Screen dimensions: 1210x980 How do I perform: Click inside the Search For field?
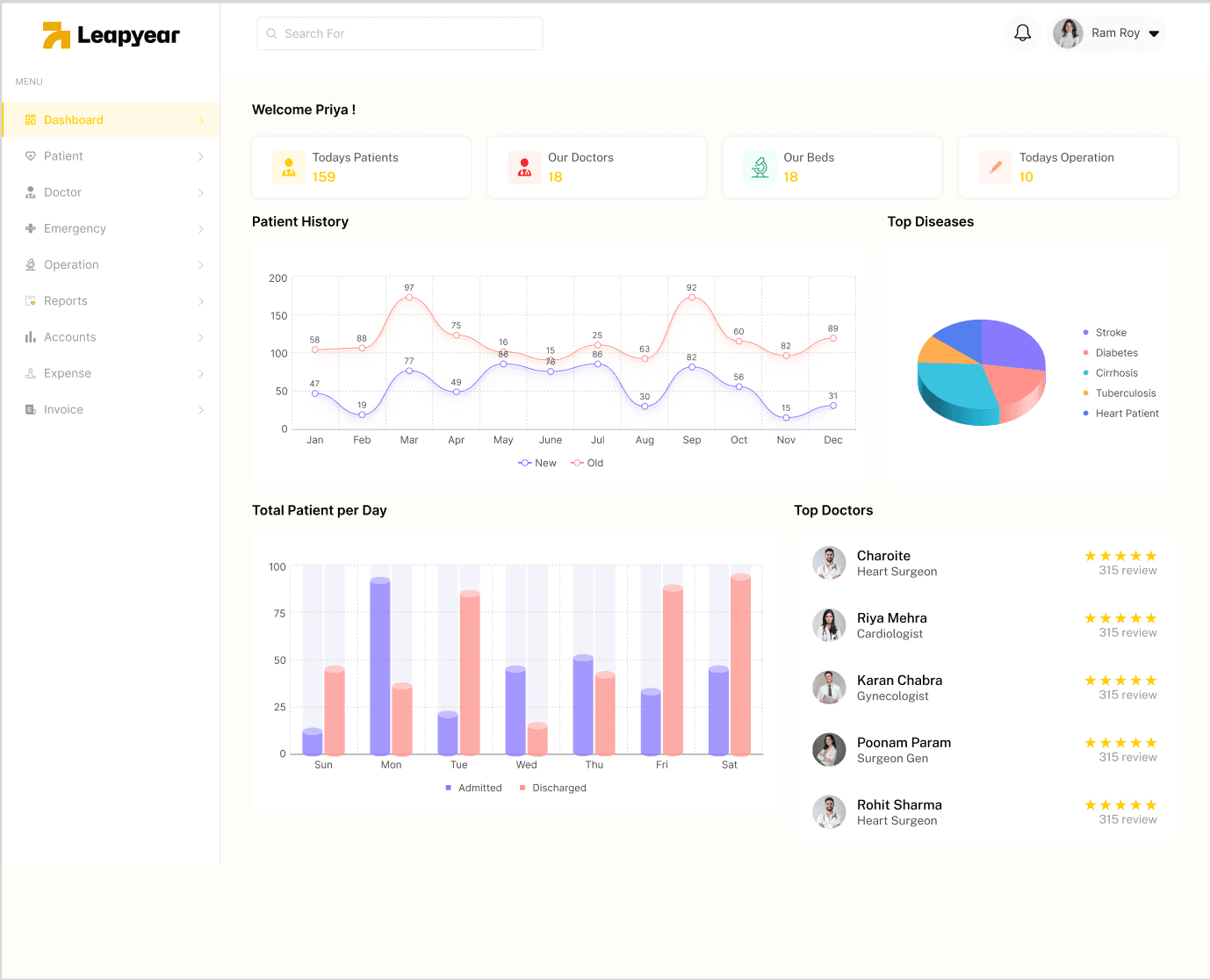pyautogui.click(x=400, y=33)
